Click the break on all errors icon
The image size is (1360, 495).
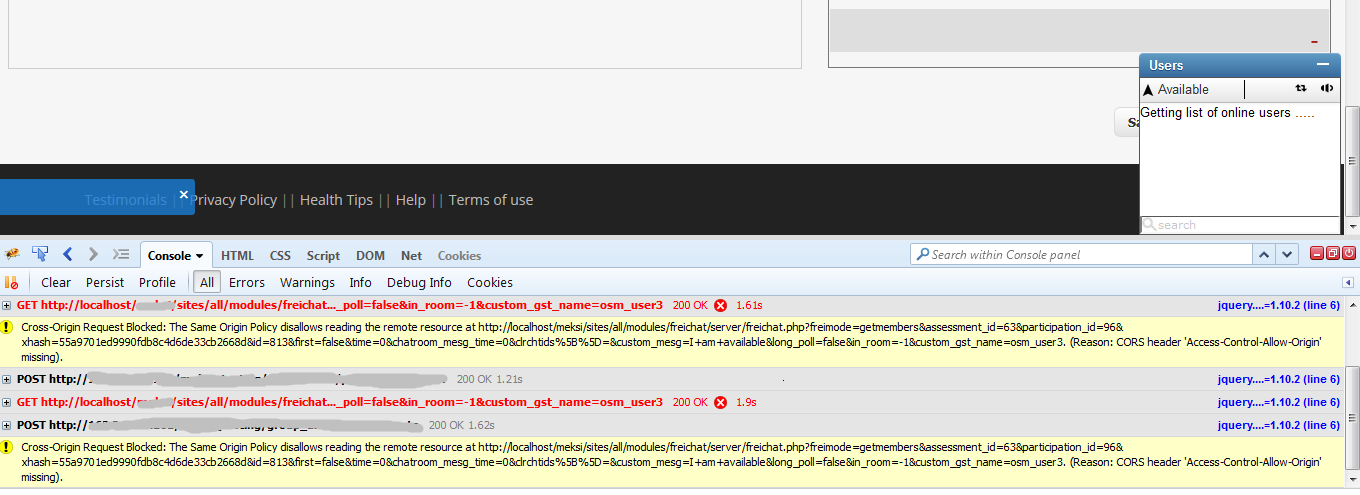coord(12,283)
